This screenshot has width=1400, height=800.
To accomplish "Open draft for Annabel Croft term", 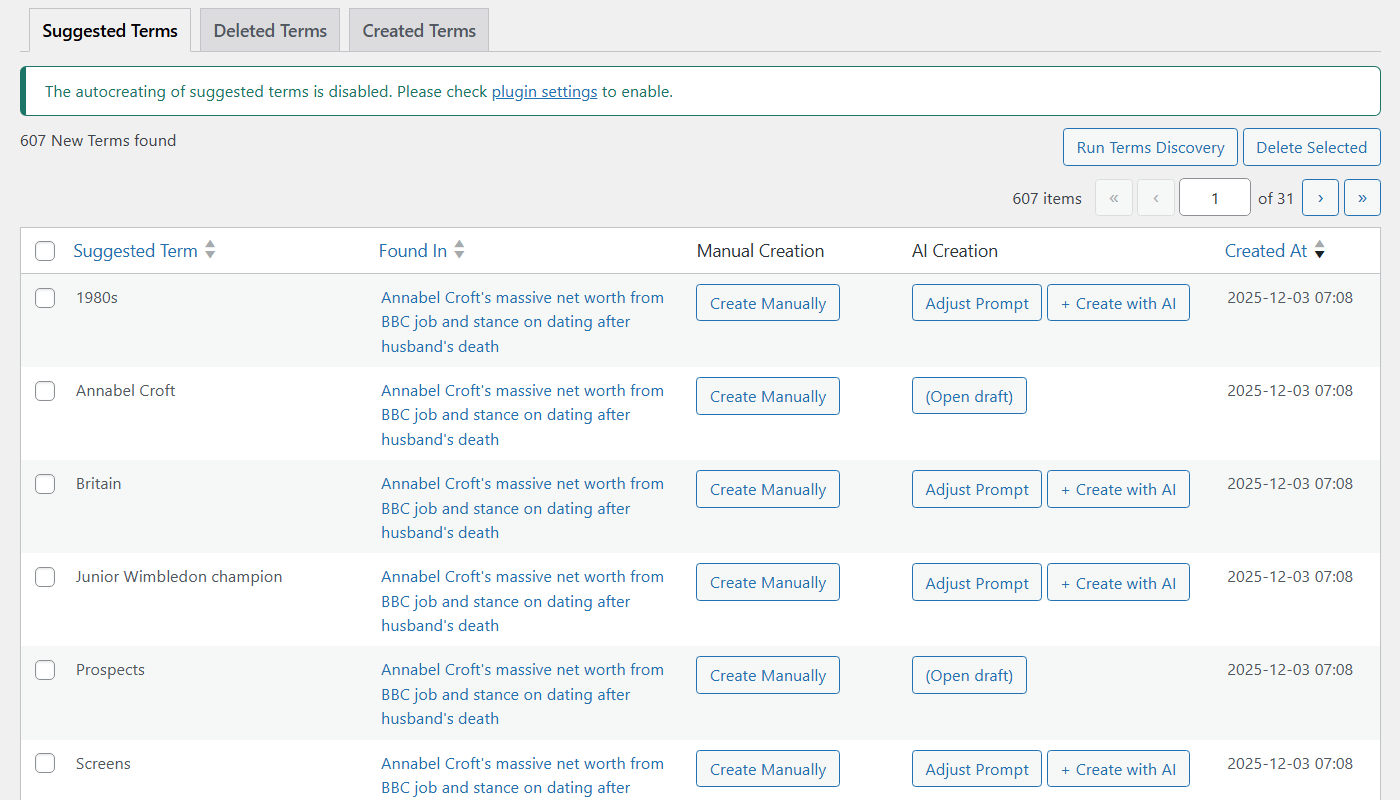I will click(969, 397).
